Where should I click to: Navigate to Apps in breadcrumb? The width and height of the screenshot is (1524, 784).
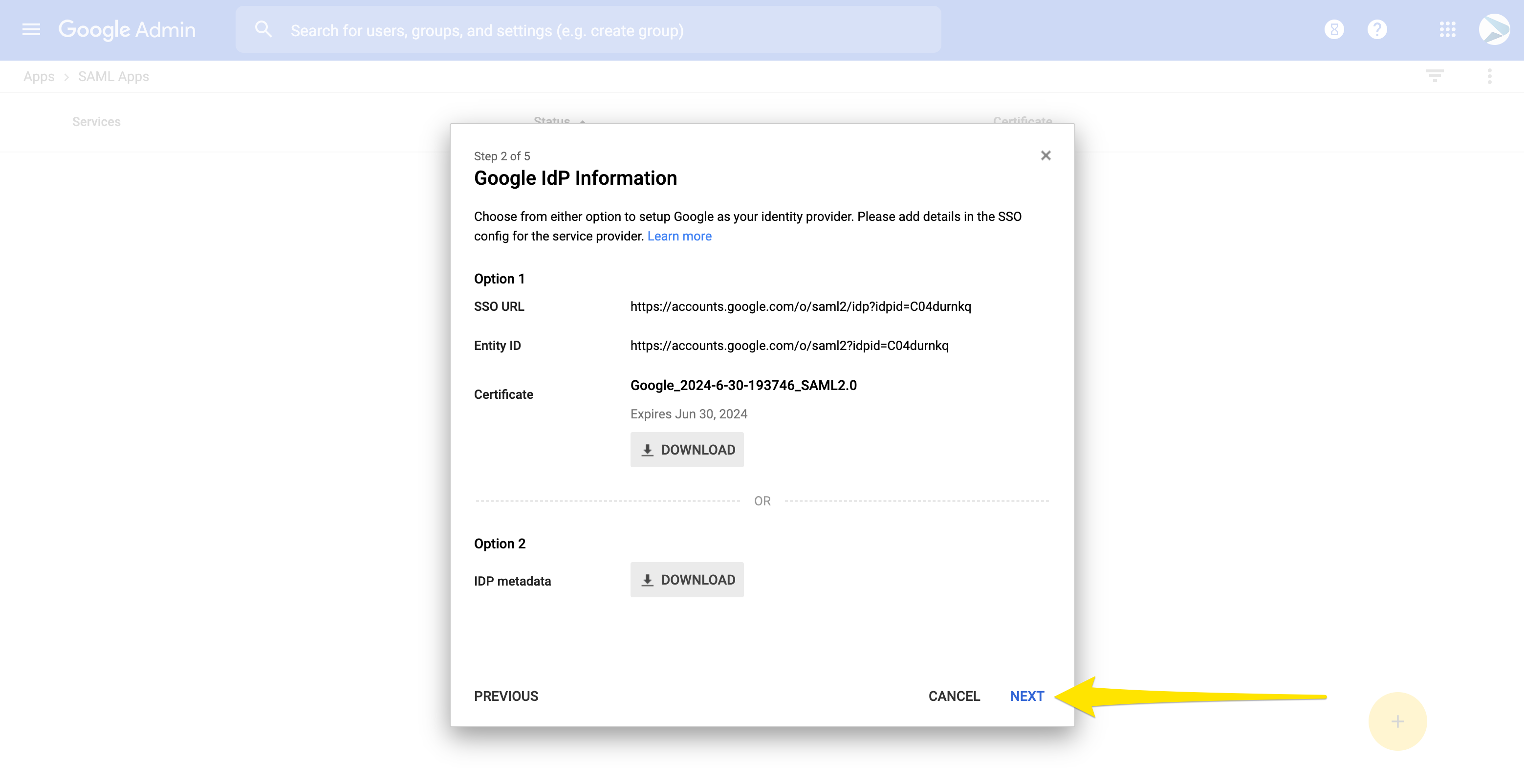tap(39, 76)
